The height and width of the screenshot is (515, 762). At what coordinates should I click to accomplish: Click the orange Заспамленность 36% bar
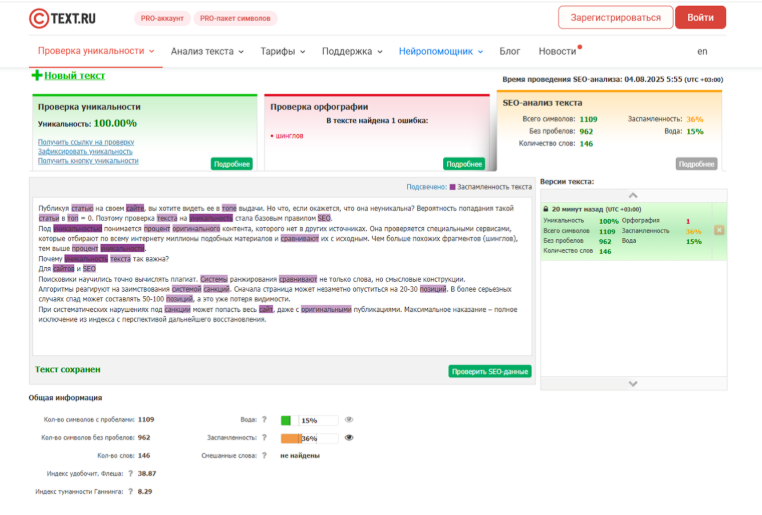tap(291, 438)
